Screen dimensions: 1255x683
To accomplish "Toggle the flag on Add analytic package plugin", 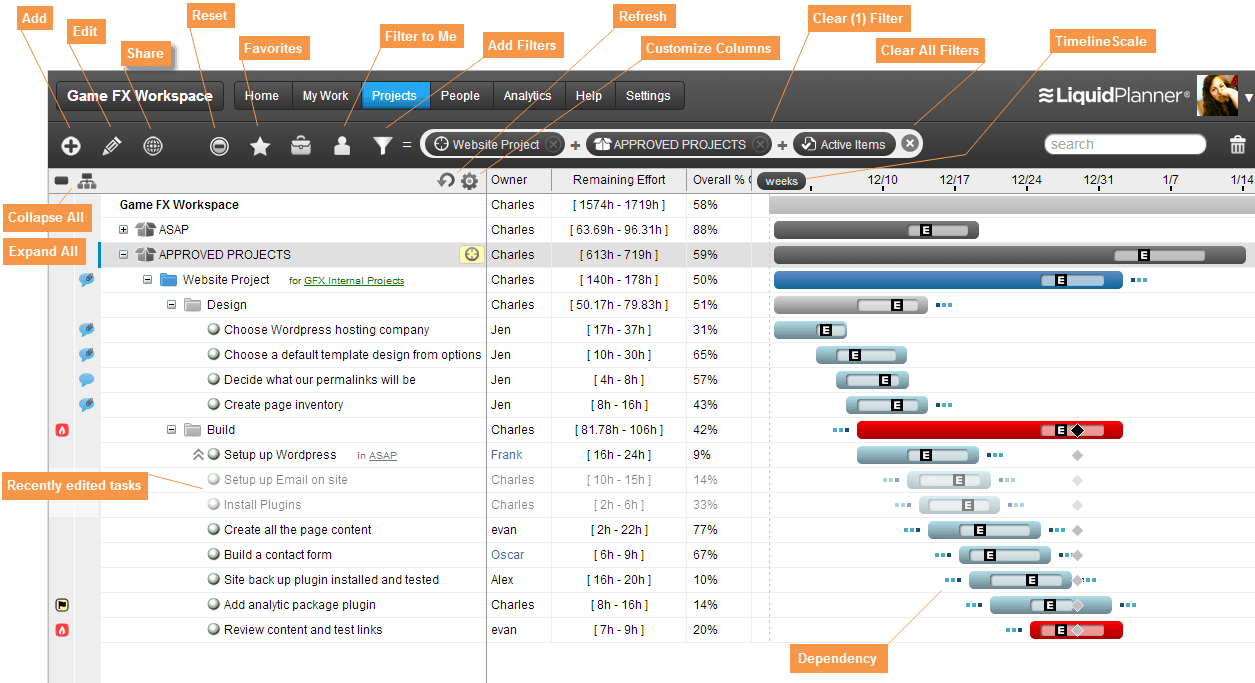I will (61, 604).
